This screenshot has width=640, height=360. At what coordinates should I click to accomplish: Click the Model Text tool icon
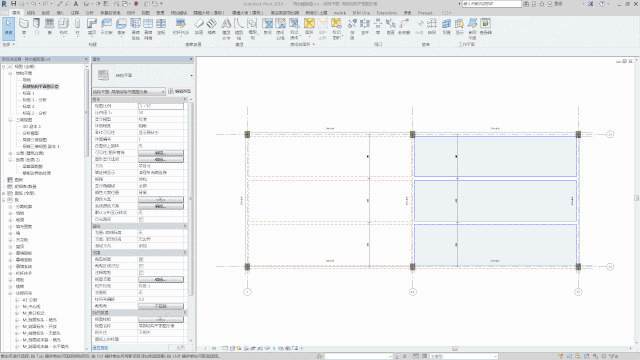pyautogui.click(x=226, y=28)
